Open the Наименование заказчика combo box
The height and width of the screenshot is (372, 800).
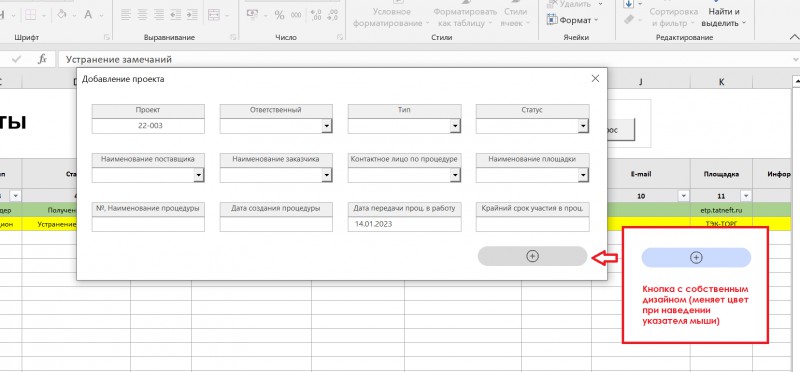(x=327, y=175)
